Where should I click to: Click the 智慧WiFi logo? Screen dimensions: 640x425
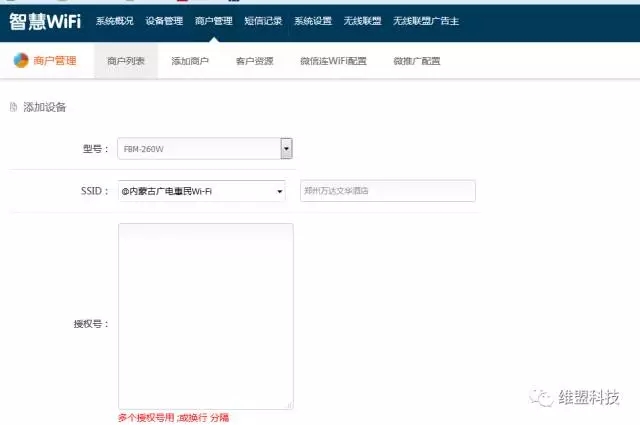click(45, 20)
